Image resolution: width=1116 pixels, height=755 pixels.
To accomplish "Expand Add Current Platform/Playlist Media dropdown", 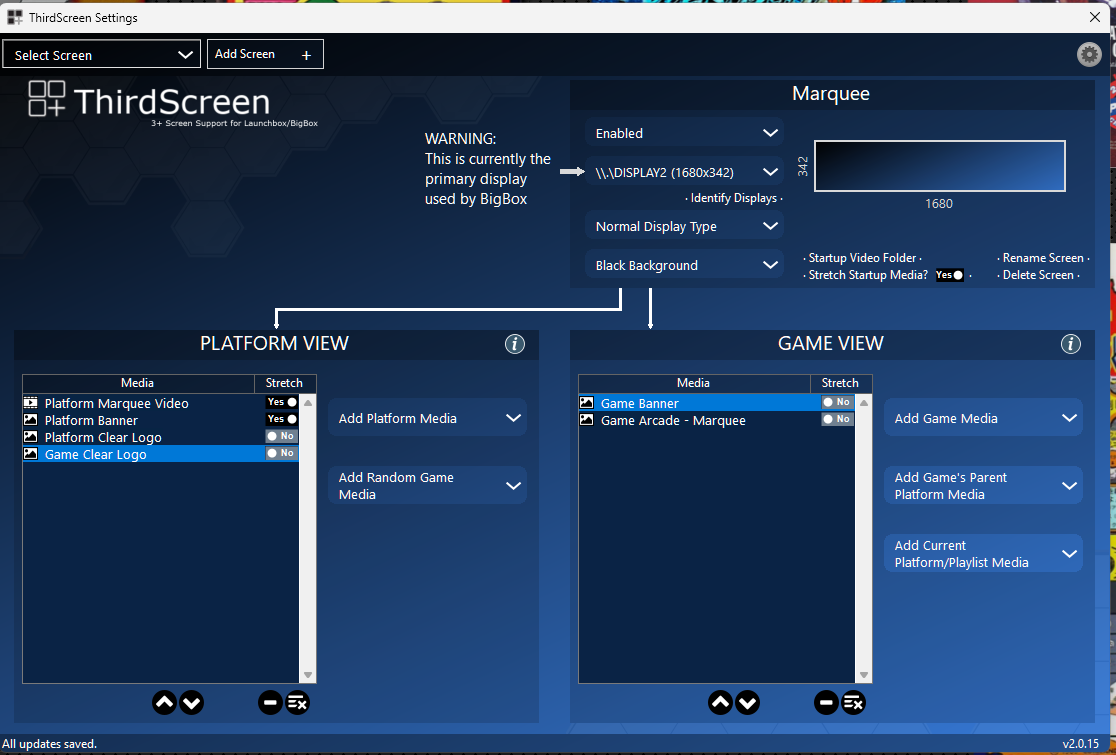I will (984, 554).
